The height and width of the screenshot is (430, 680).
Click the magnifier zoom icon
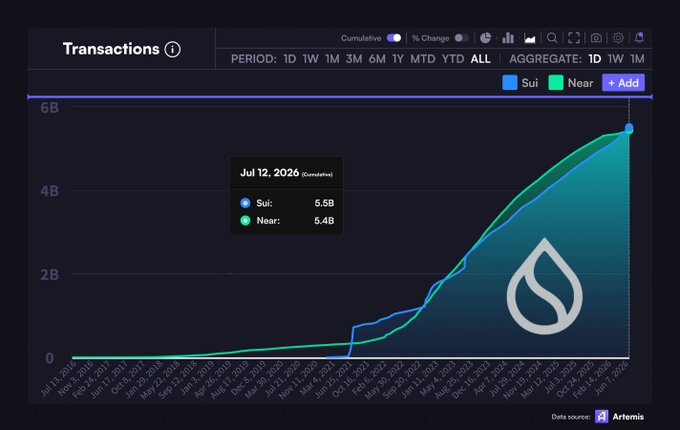pos(552,38)
